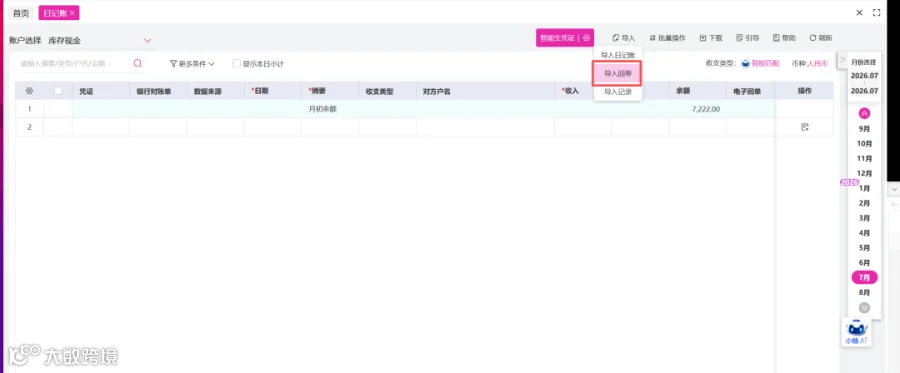The width and height of the screenshot is (900, 373).
Task: Select month 11月
Action: 864,159
